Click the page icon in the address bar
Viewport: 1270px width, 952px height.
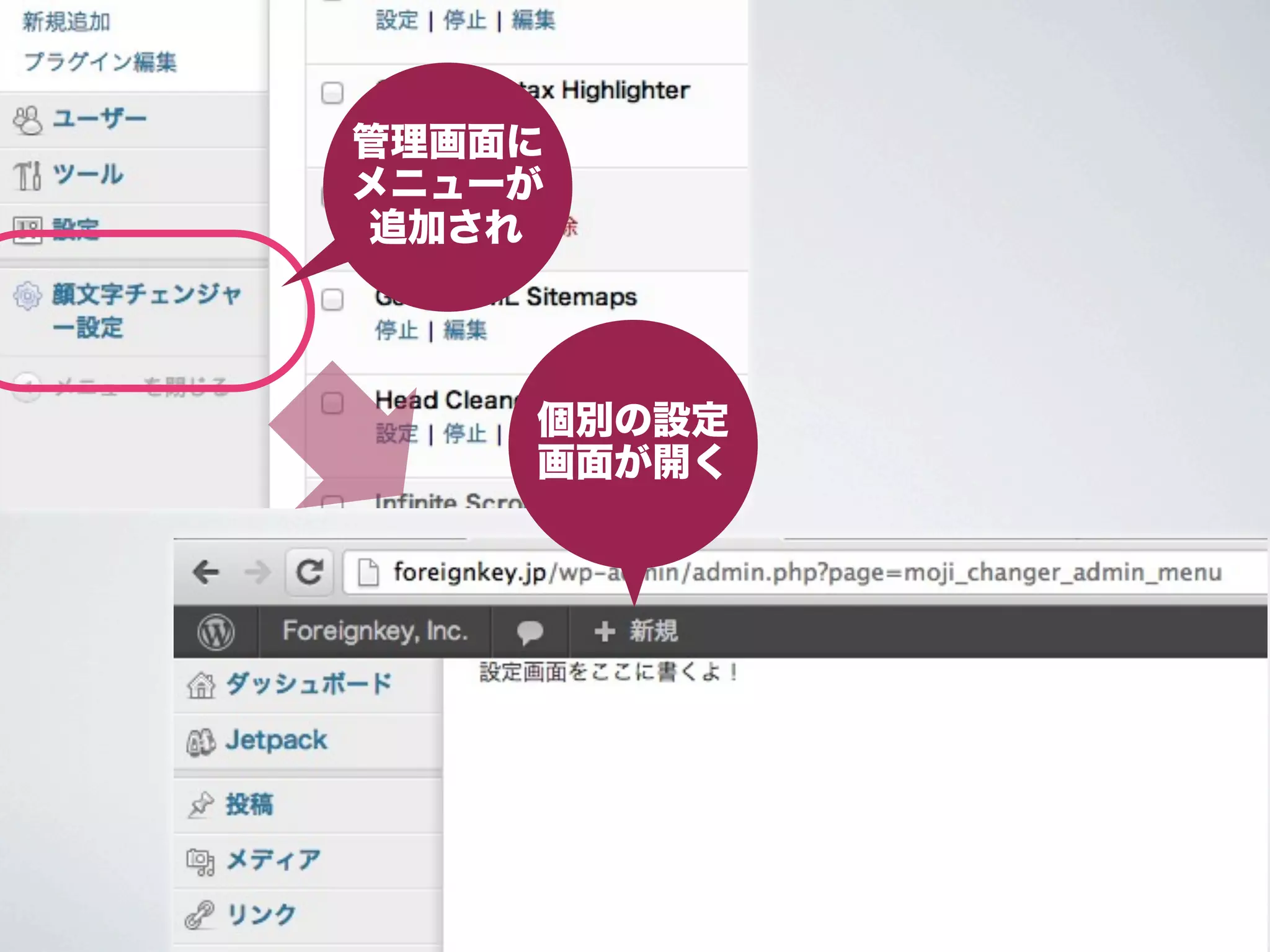[368, 571]
